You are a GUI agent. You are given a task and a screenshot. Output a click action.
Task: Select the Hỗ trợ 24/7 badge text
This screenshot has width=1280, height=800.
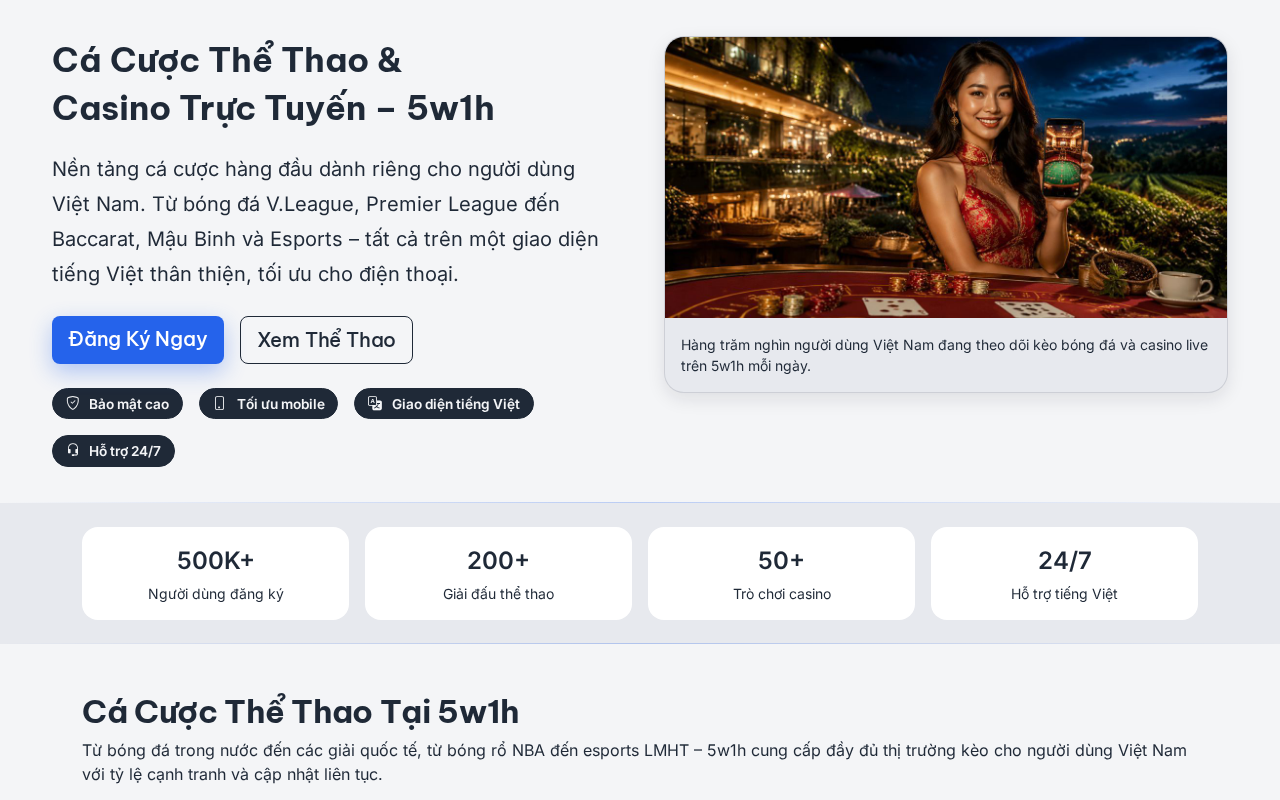tap(125, 451)
